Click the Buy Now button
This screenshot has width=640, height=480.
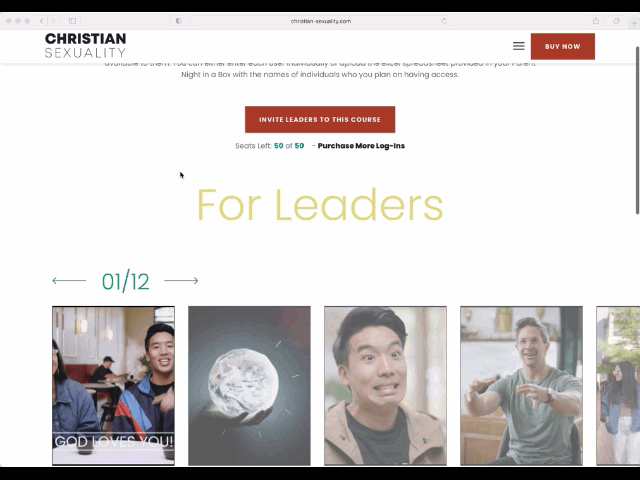pos(562,46)
